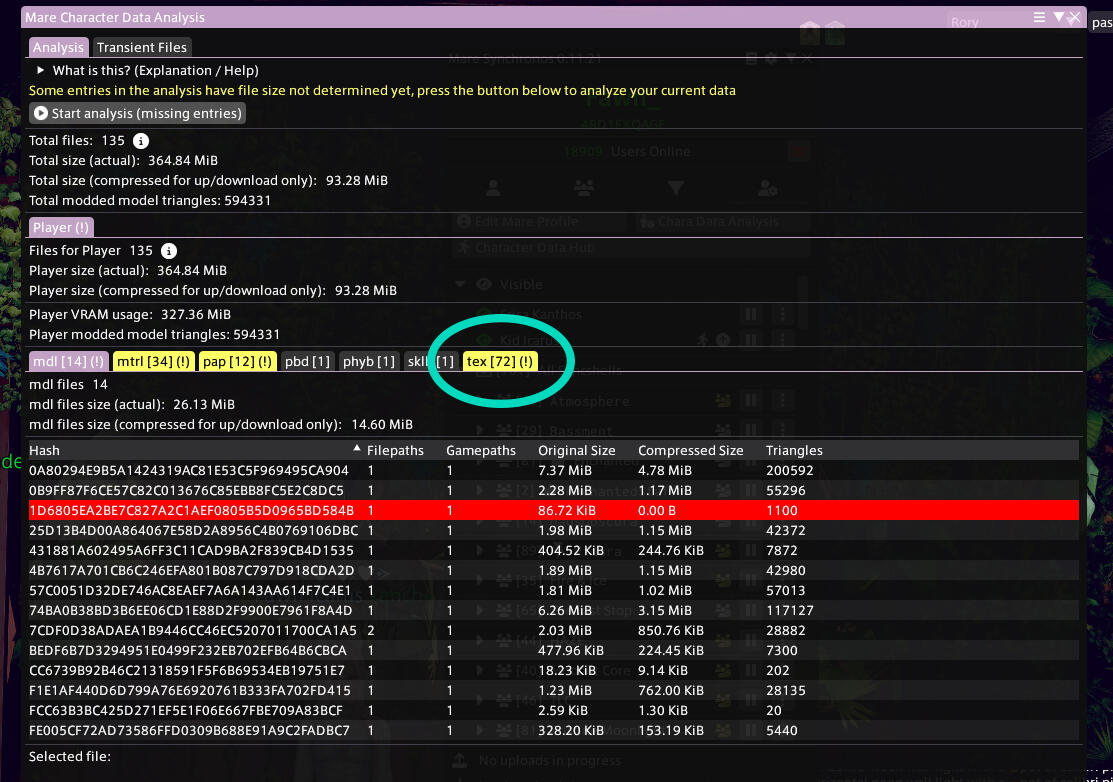
Task: Click the hamburger menu icon in title bar
Action: [1040, 17]
